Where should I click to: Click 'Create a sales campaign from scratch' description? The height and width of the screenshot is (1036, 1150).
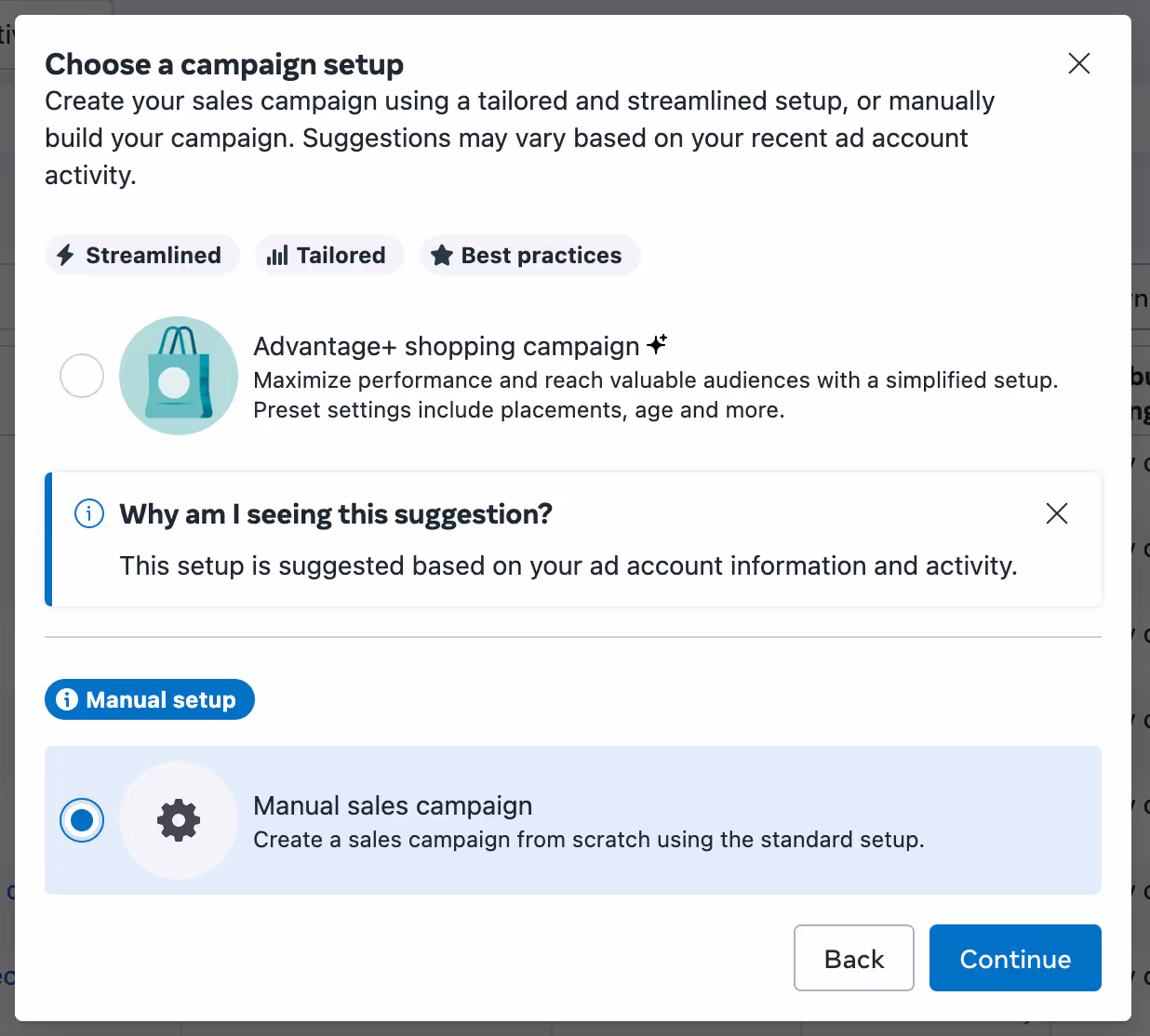point(589,840)
